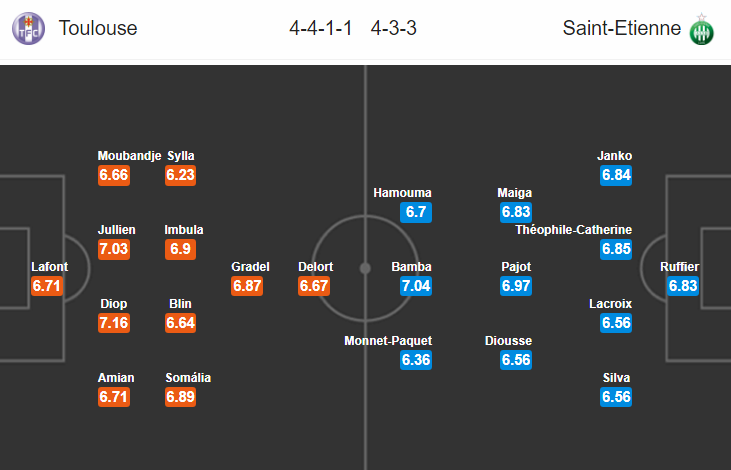
Task: Click the 4-4-1-1 formation label
Action: [x=321, y=28]
